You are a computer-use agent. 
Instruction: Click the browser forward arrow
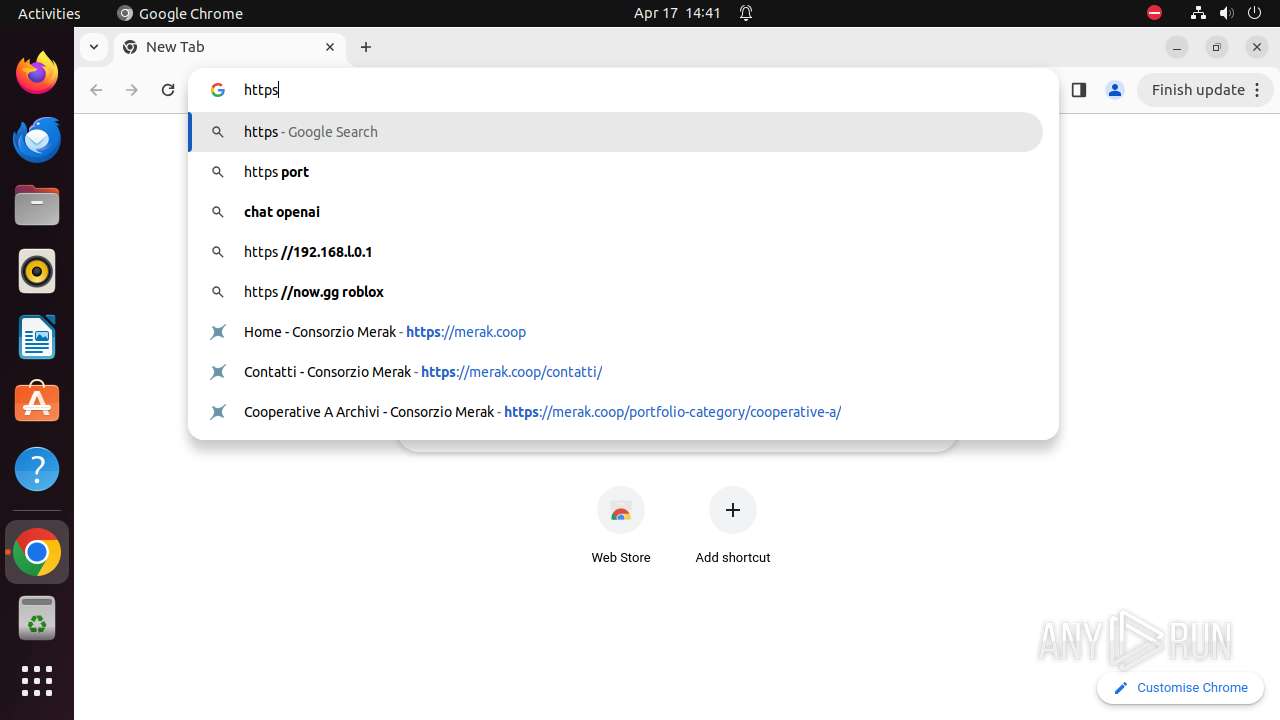[x=132, y=90]
